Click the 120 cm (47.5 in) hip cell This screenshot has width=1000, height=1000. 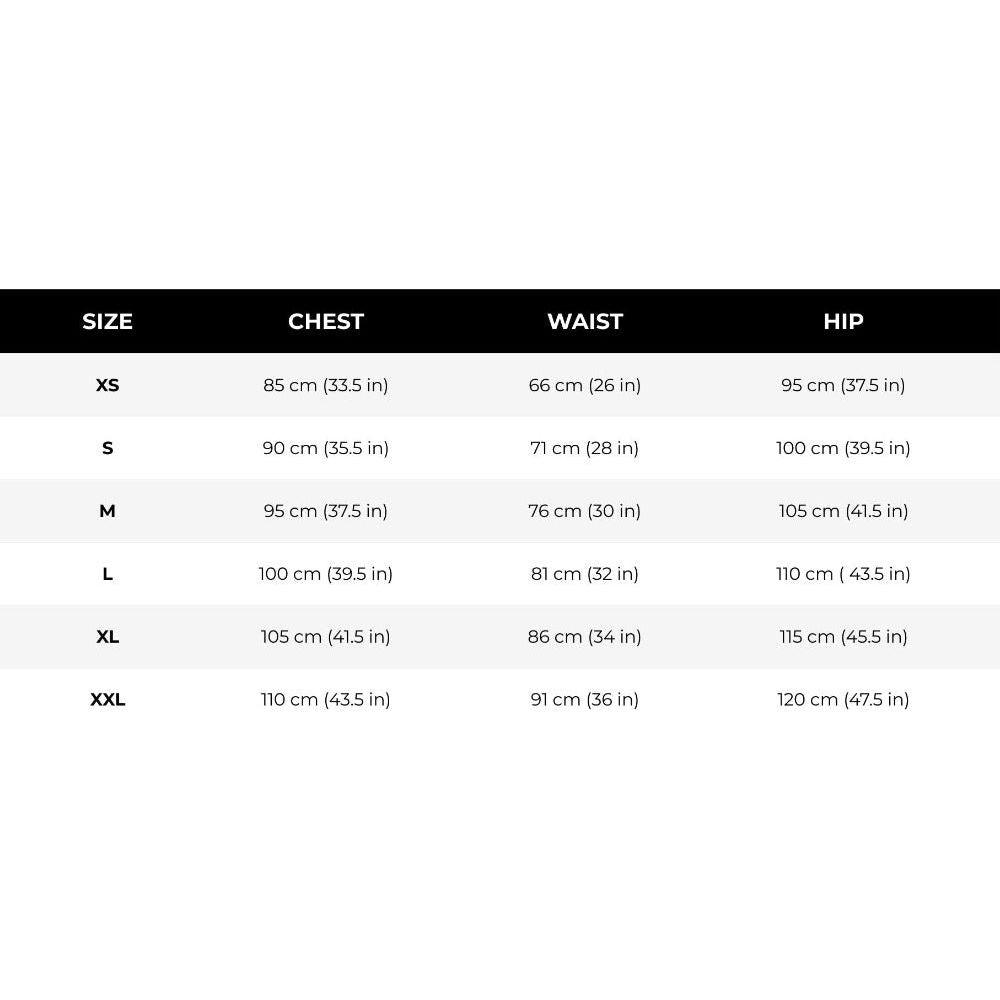(x=843, y=700)
